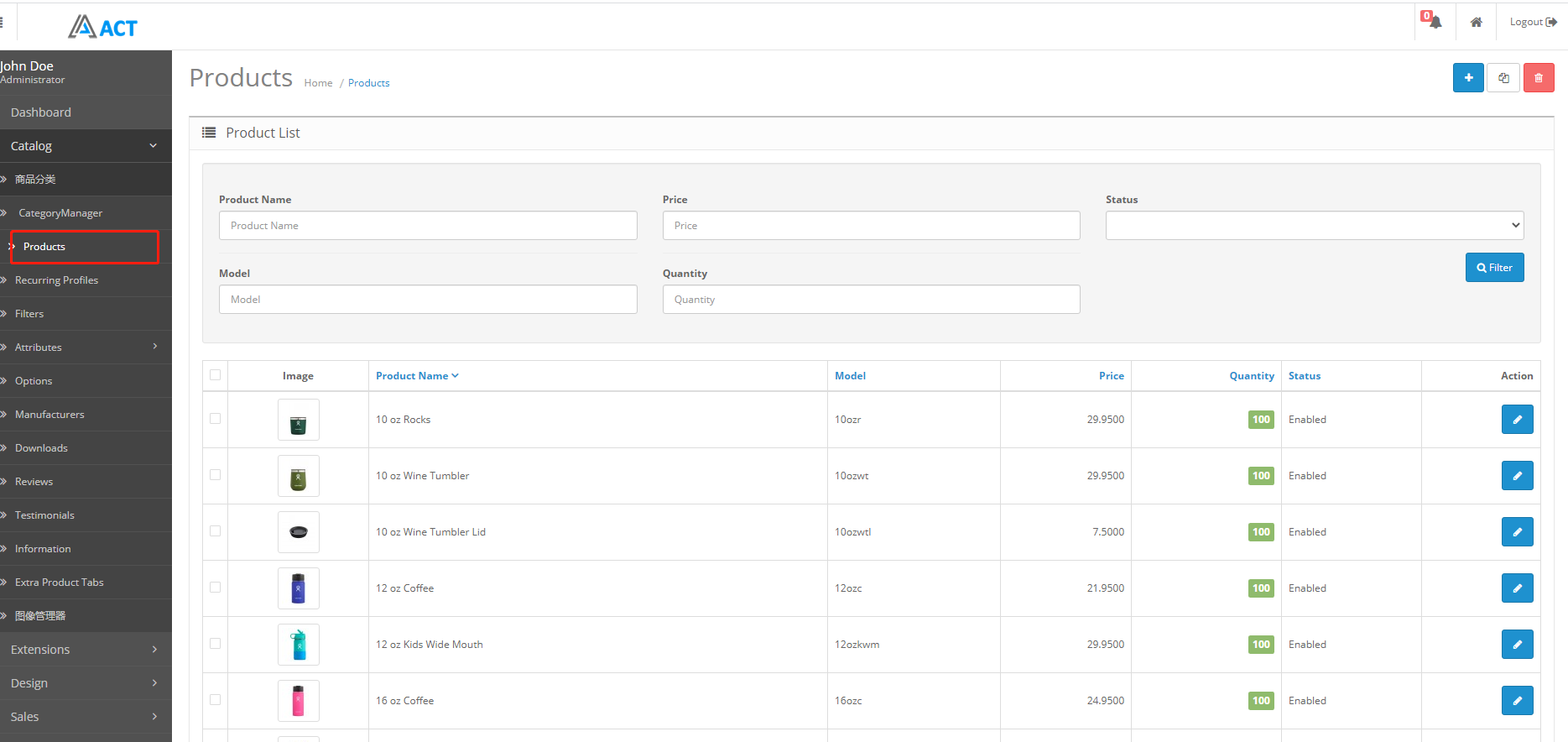Click the red delete trash button
The width and height of the screenshot is (1568, 742).
tap(1539, 78)
